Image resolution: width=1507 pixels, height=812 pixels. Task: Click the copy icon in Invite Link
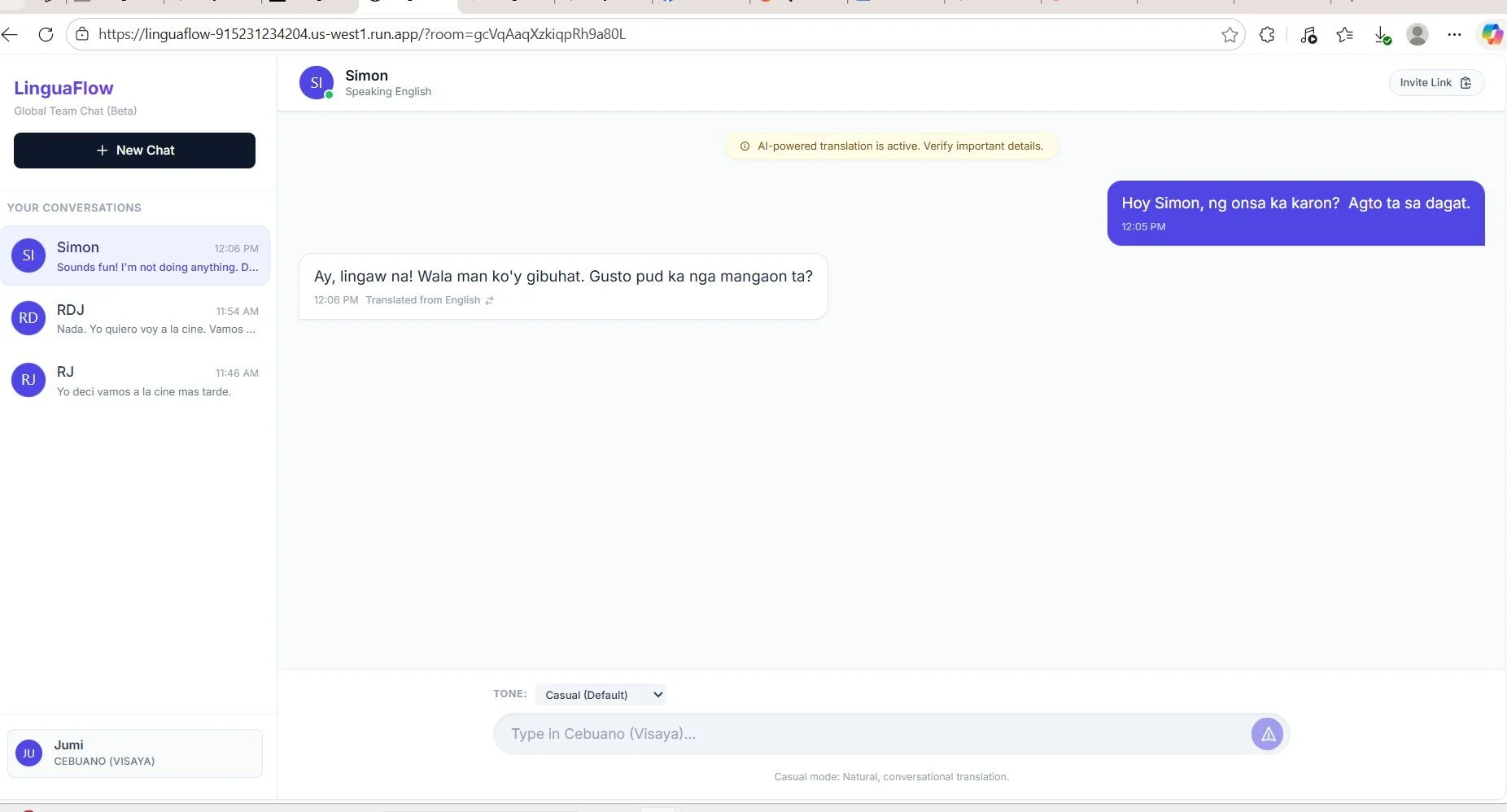point(1466,83)
